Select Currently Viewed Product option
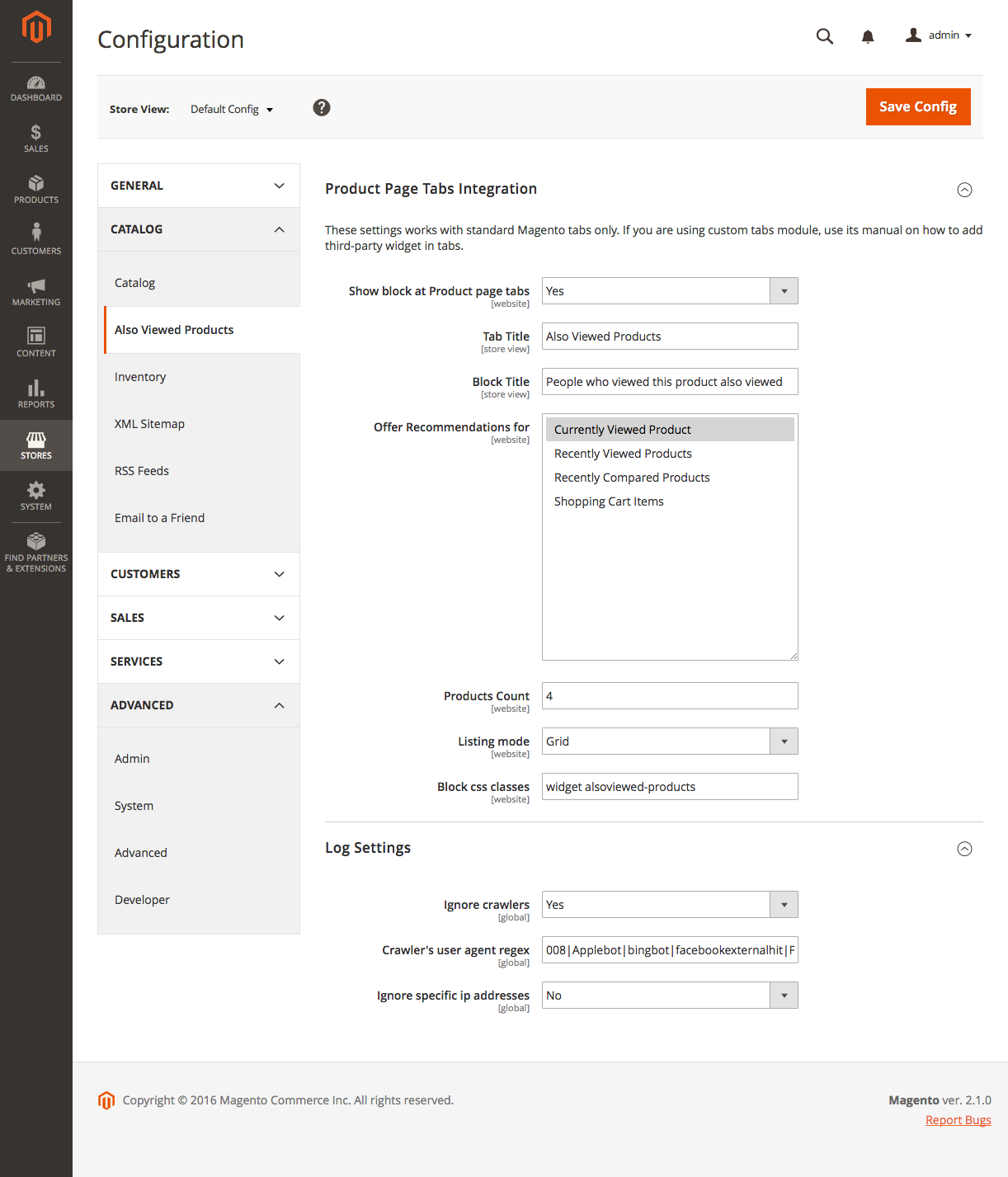Screen dimensions: 1008x1177 tap(670, 430)
